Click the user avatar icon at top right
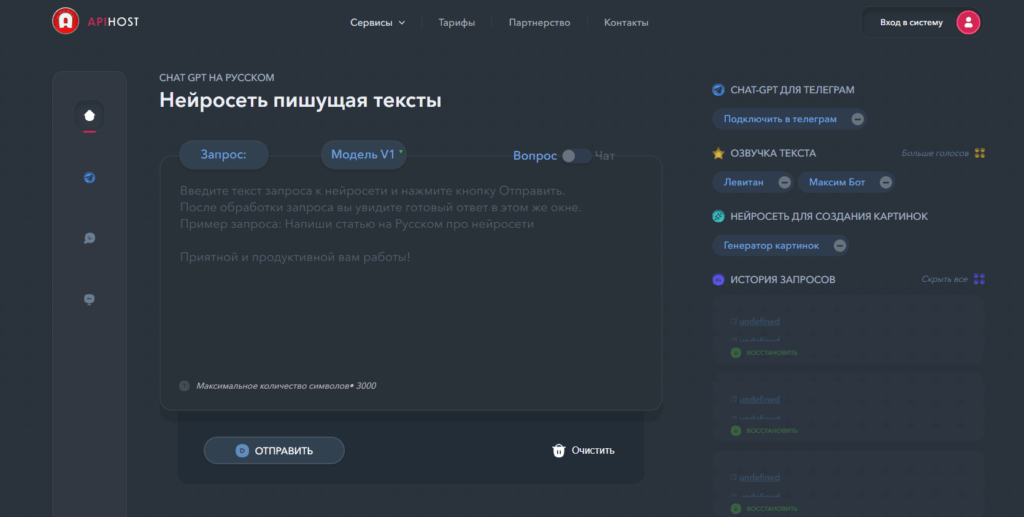 click(968, 22)
